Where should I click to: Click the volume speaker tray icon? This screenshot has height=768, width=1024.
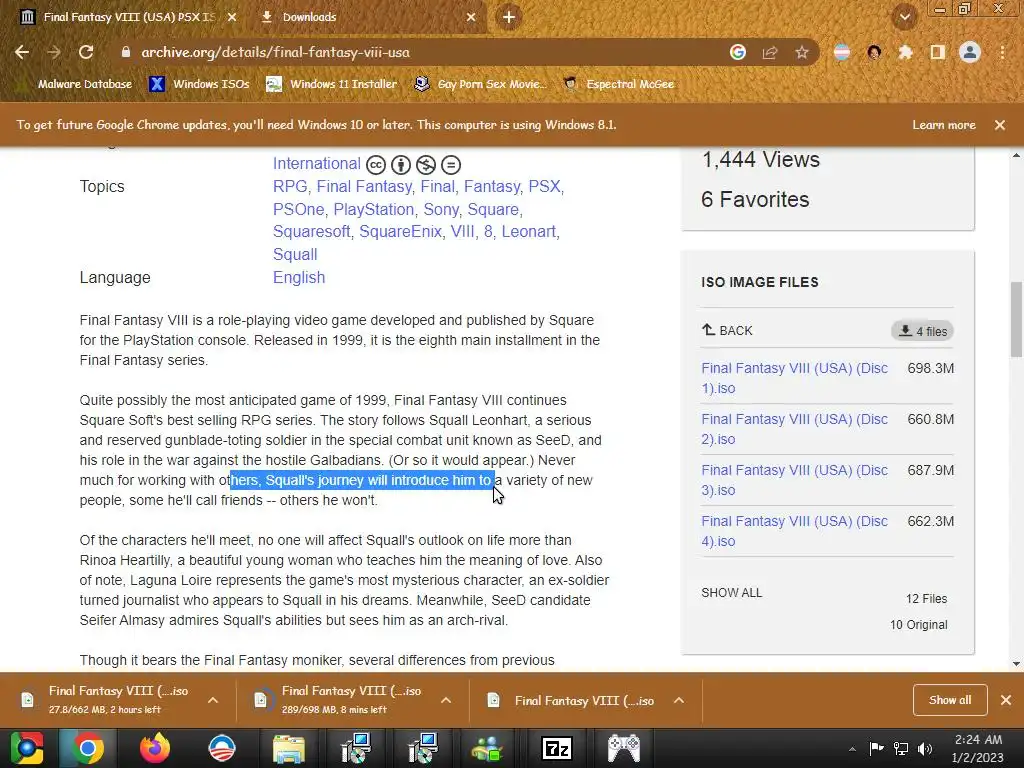[x=925, y=748]
